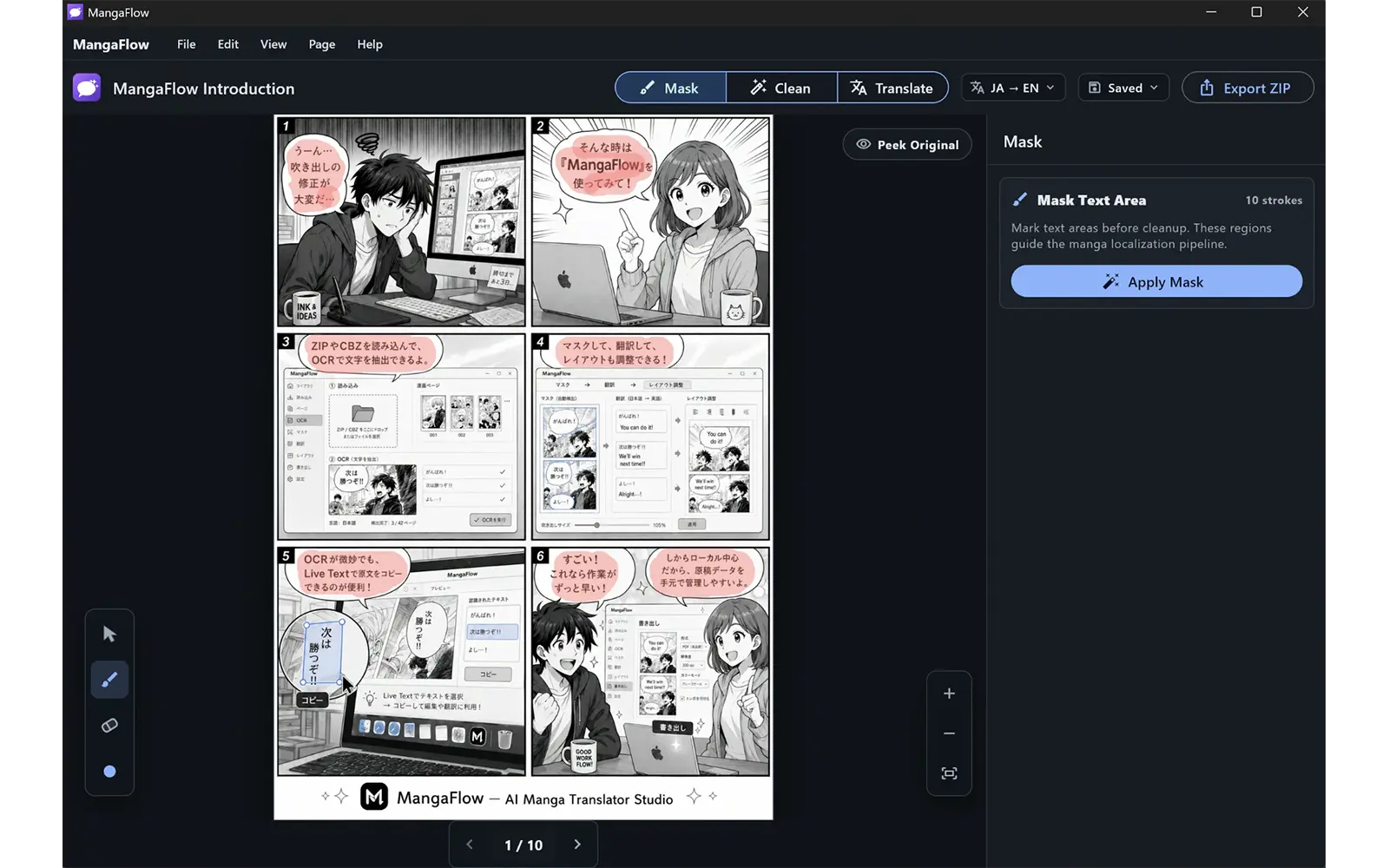Open the View menu
Screen dimensions: 1389x868
pyautogui.click(x=273, y=44)
